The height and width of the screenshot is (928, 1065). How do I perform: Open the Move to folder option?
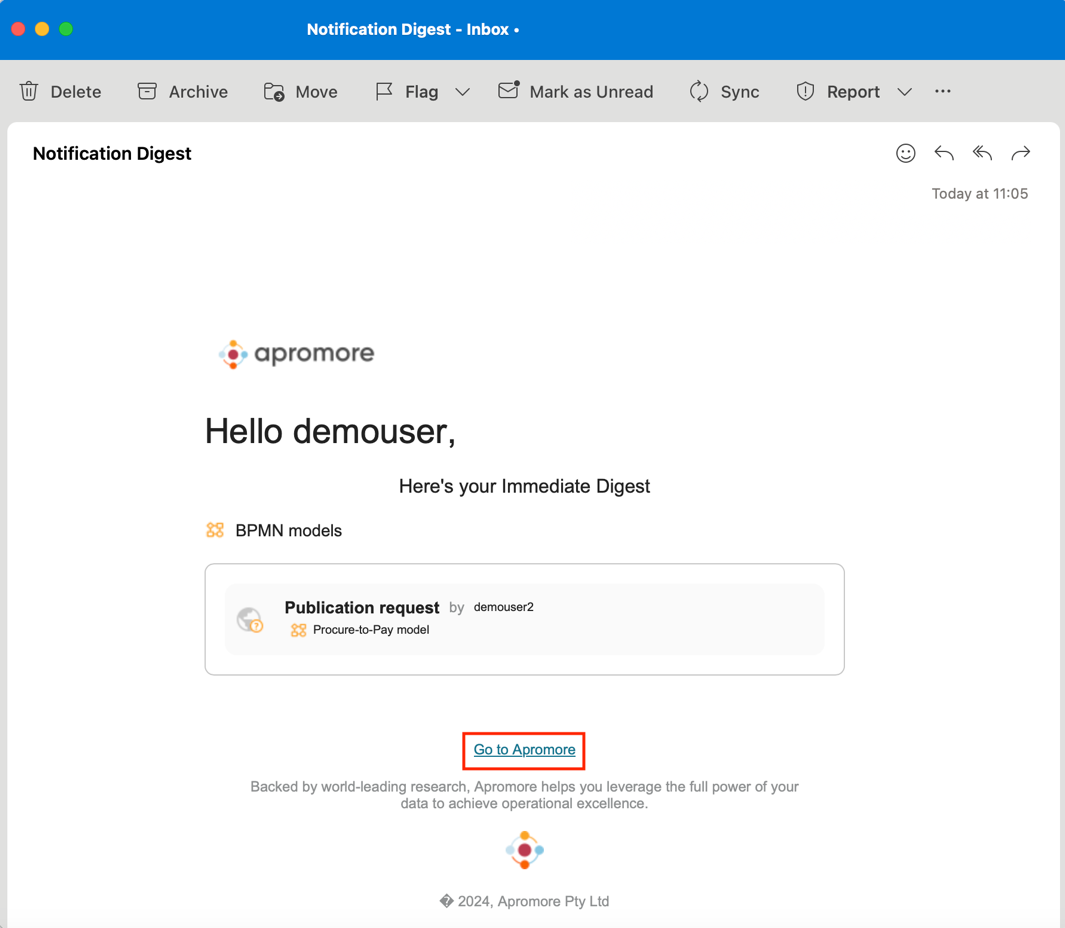[301, 91]
